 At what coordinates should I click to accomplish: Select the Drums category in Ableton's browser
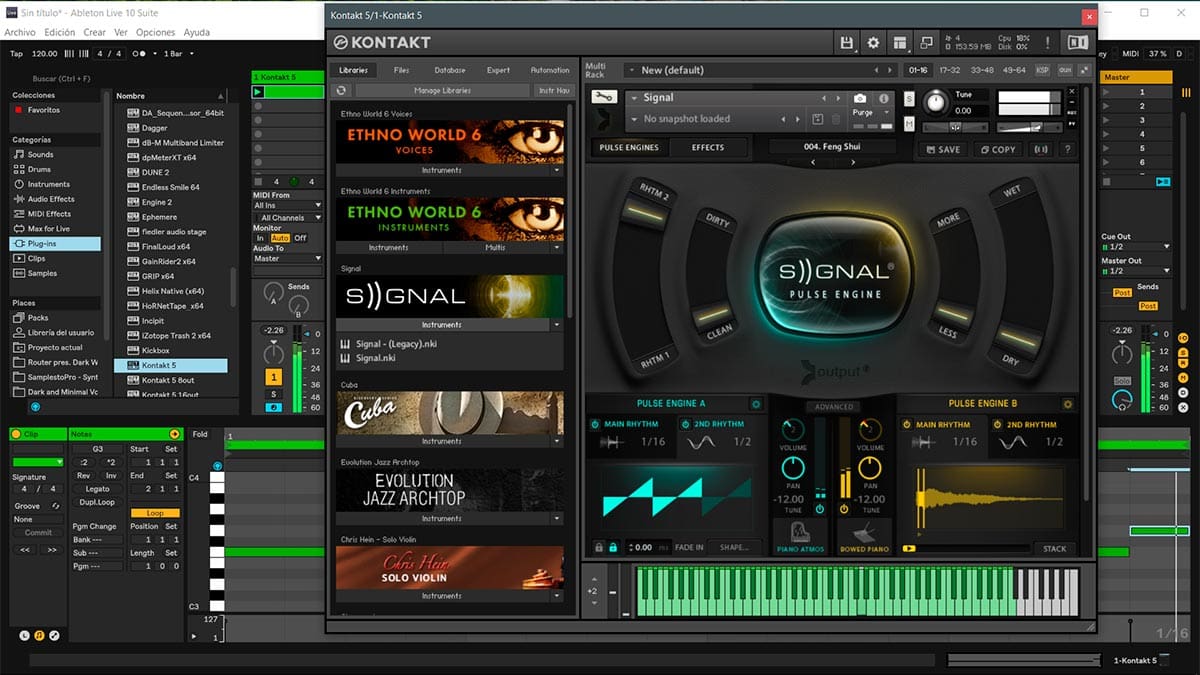coord(39,169)
